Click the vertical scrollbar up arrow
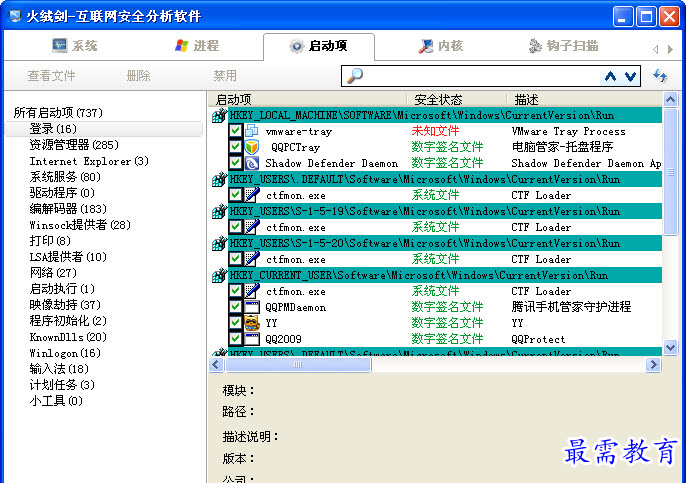686x483 pixels. [670, 100]
